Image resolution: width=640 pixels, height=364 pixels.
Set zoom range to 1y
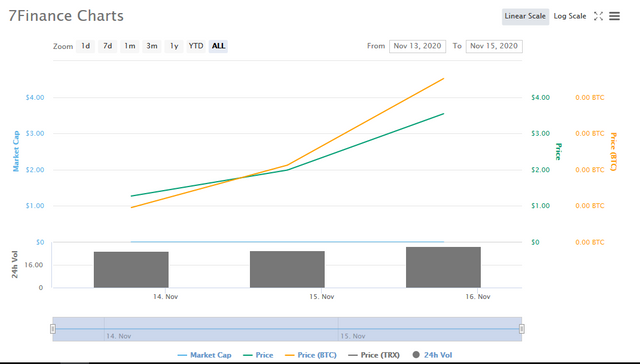click(x=174, y=46)
